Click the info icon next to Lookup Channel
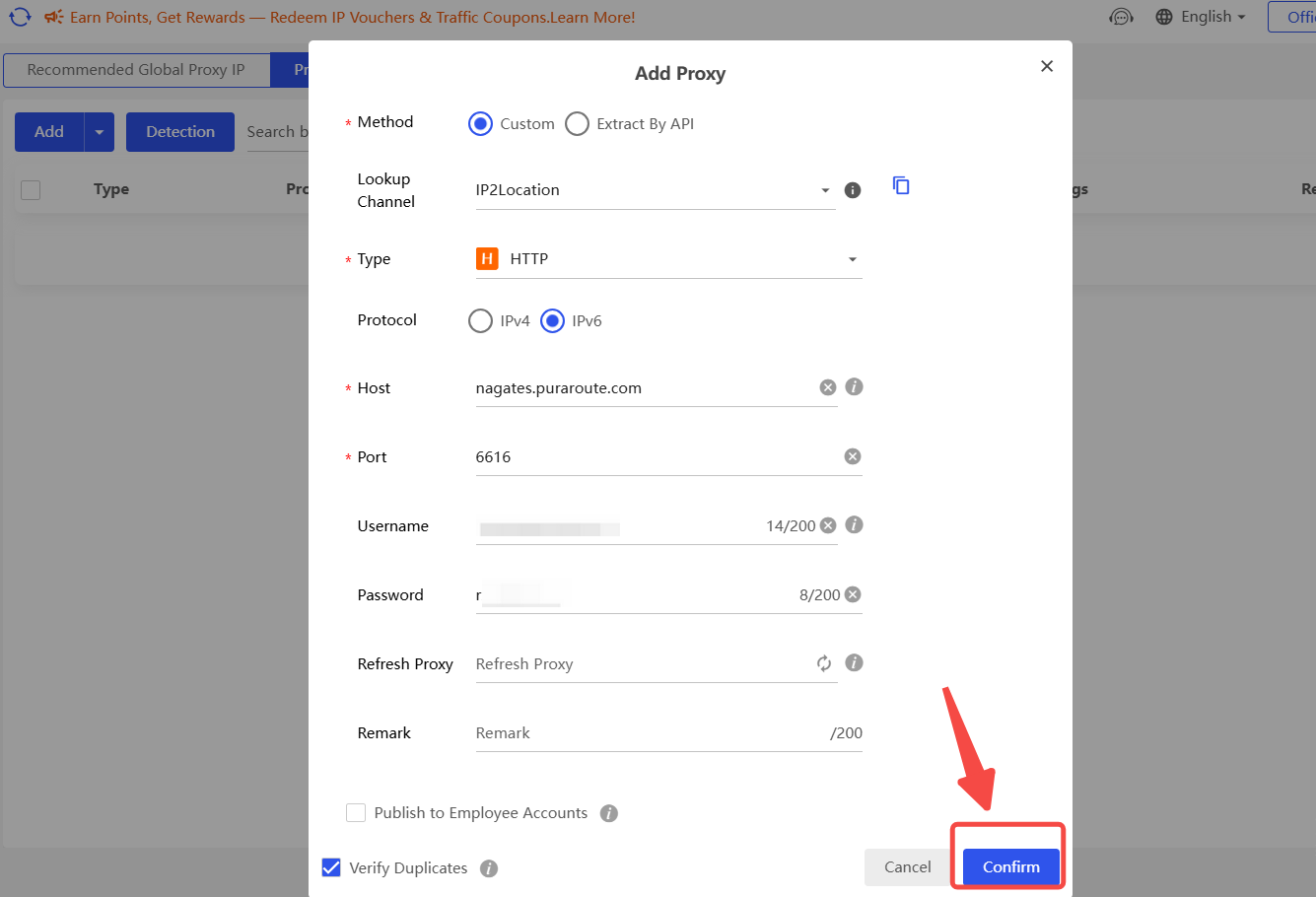 click(853, 190)
